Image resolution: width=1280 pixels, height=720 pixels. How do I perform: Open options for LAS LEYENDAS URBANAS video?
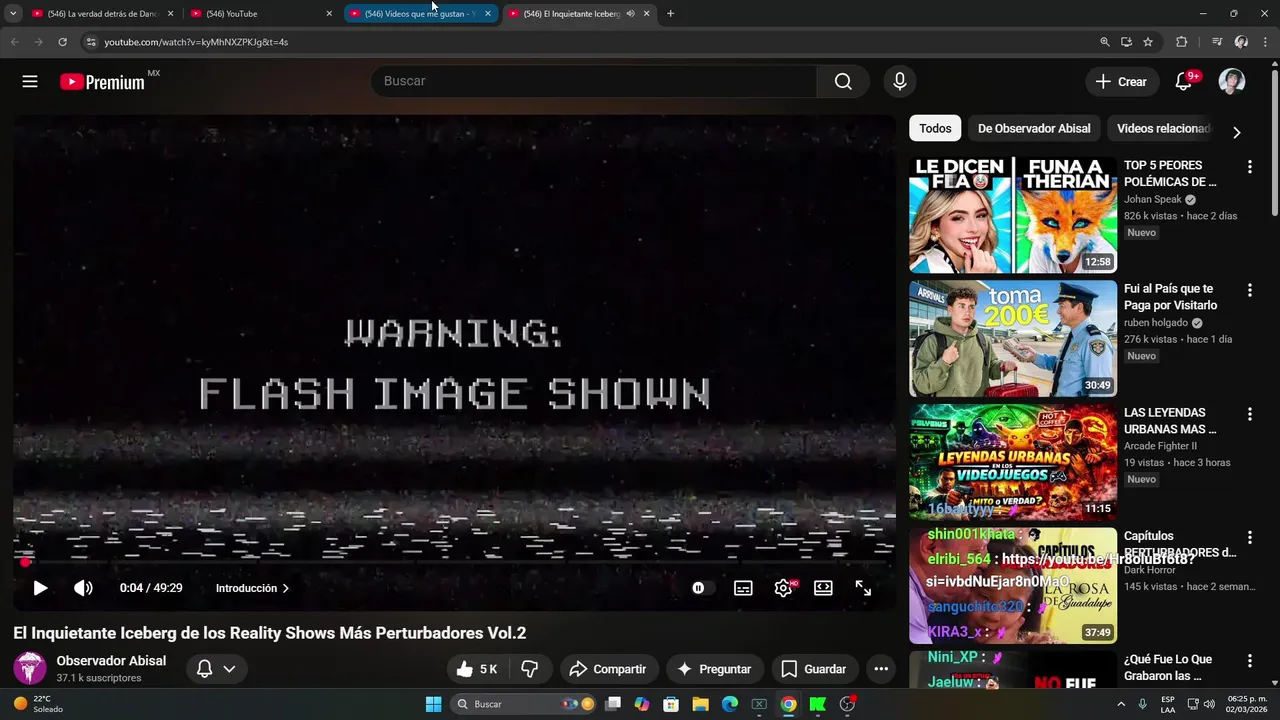click(x=1249, y=414)
